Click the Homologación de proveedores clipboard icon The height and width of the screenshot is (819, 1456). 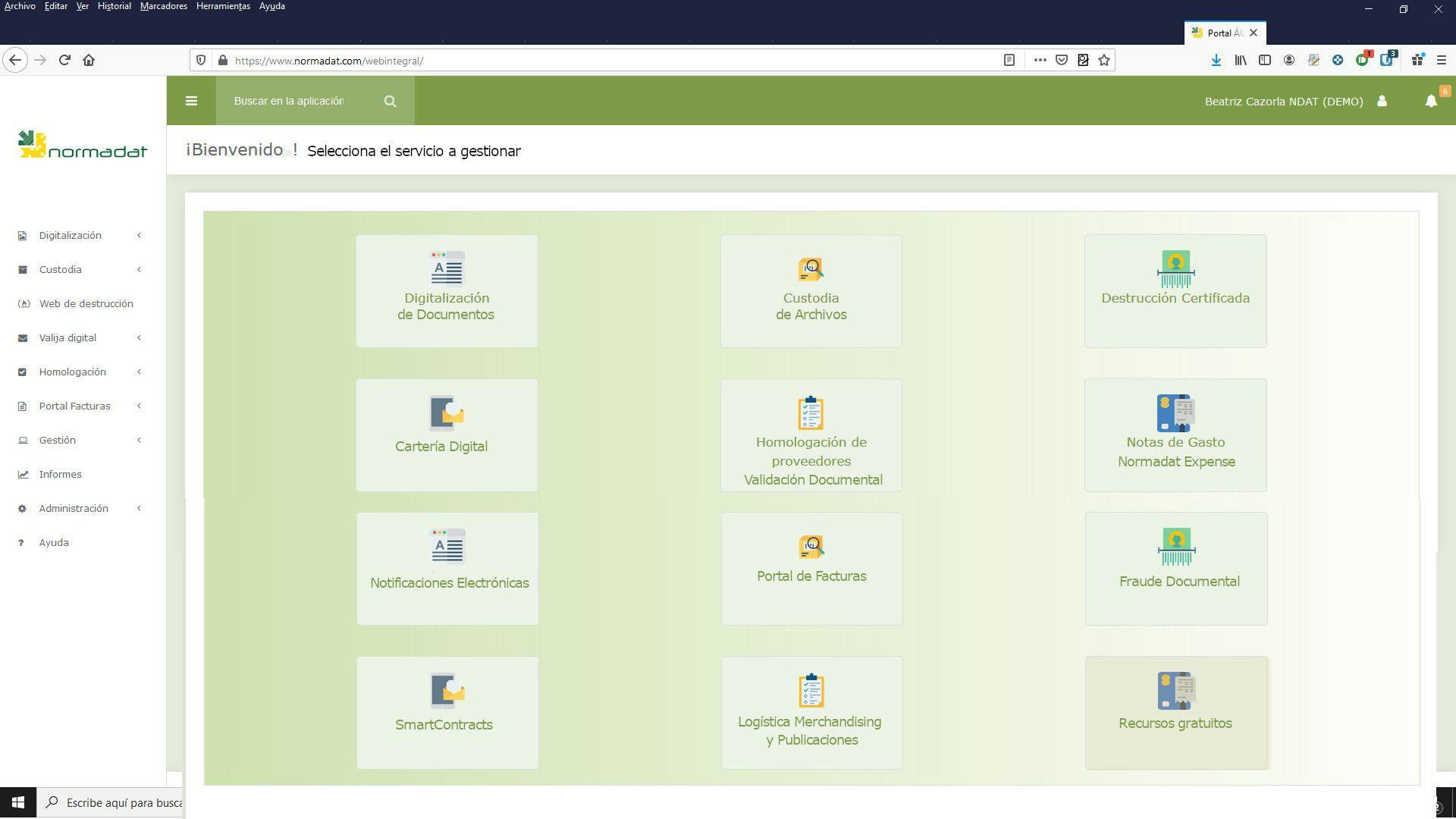point(811,413)
